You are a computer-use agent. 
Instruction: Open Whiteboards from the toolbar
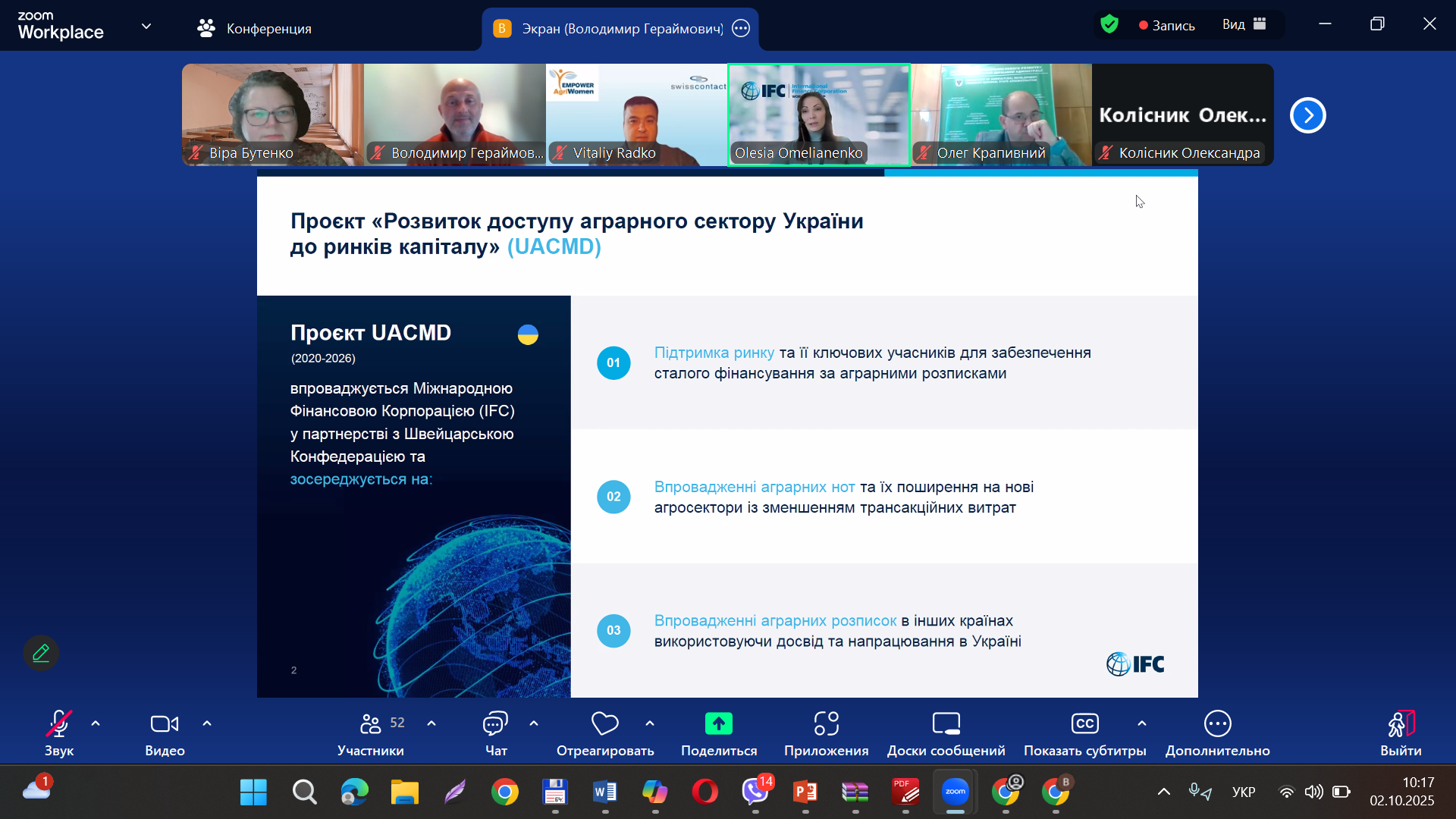click(946, 724)
